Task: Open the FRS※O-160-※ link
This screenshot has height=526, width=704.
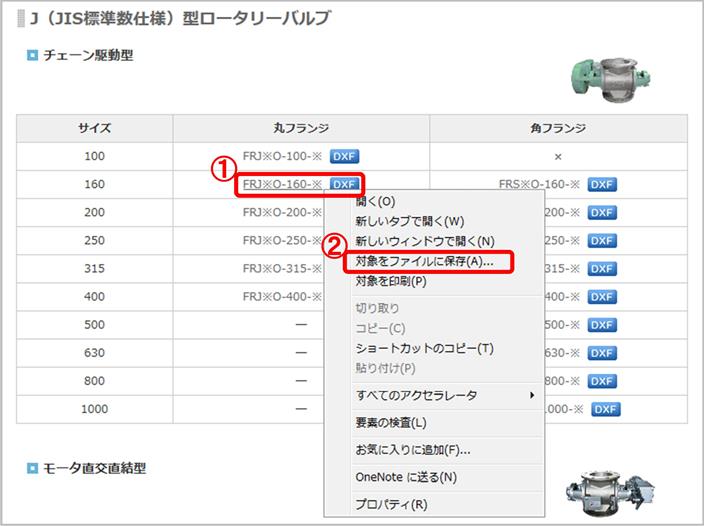Action: (539, 184)
